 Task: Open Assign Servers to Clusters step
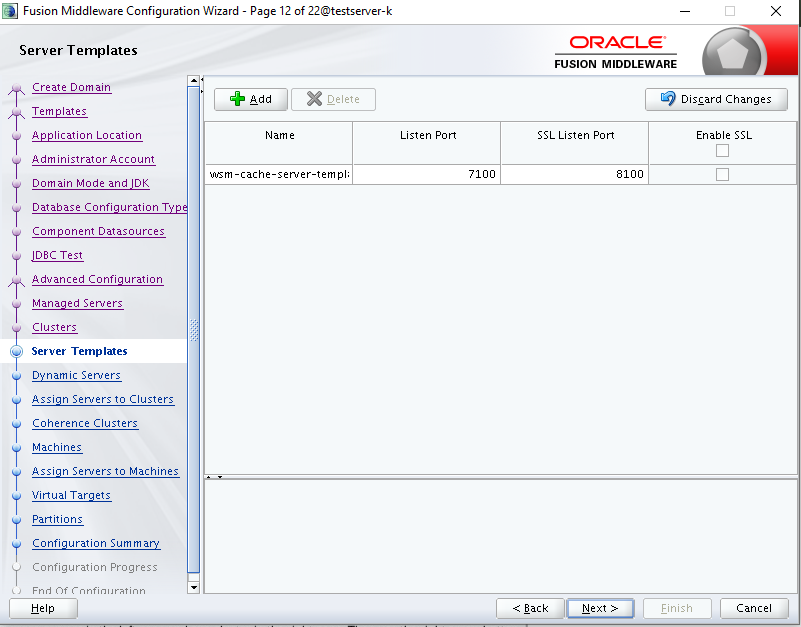103,400
